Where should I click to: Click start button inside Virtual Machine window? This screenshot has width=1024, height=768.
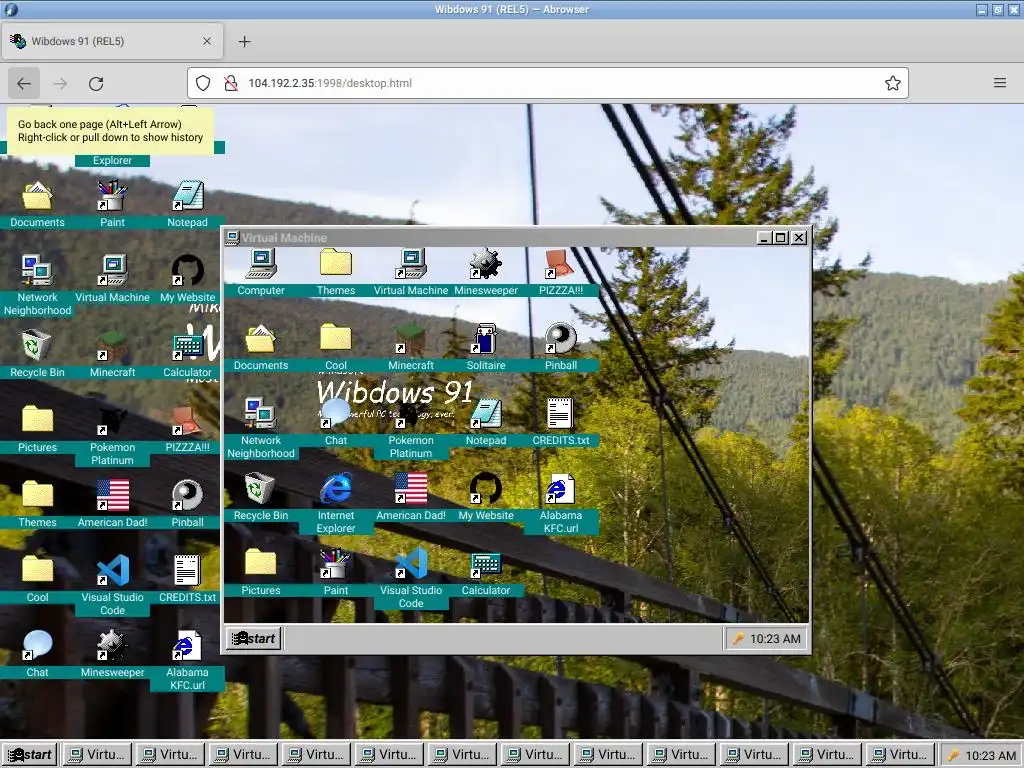point(253,638)
